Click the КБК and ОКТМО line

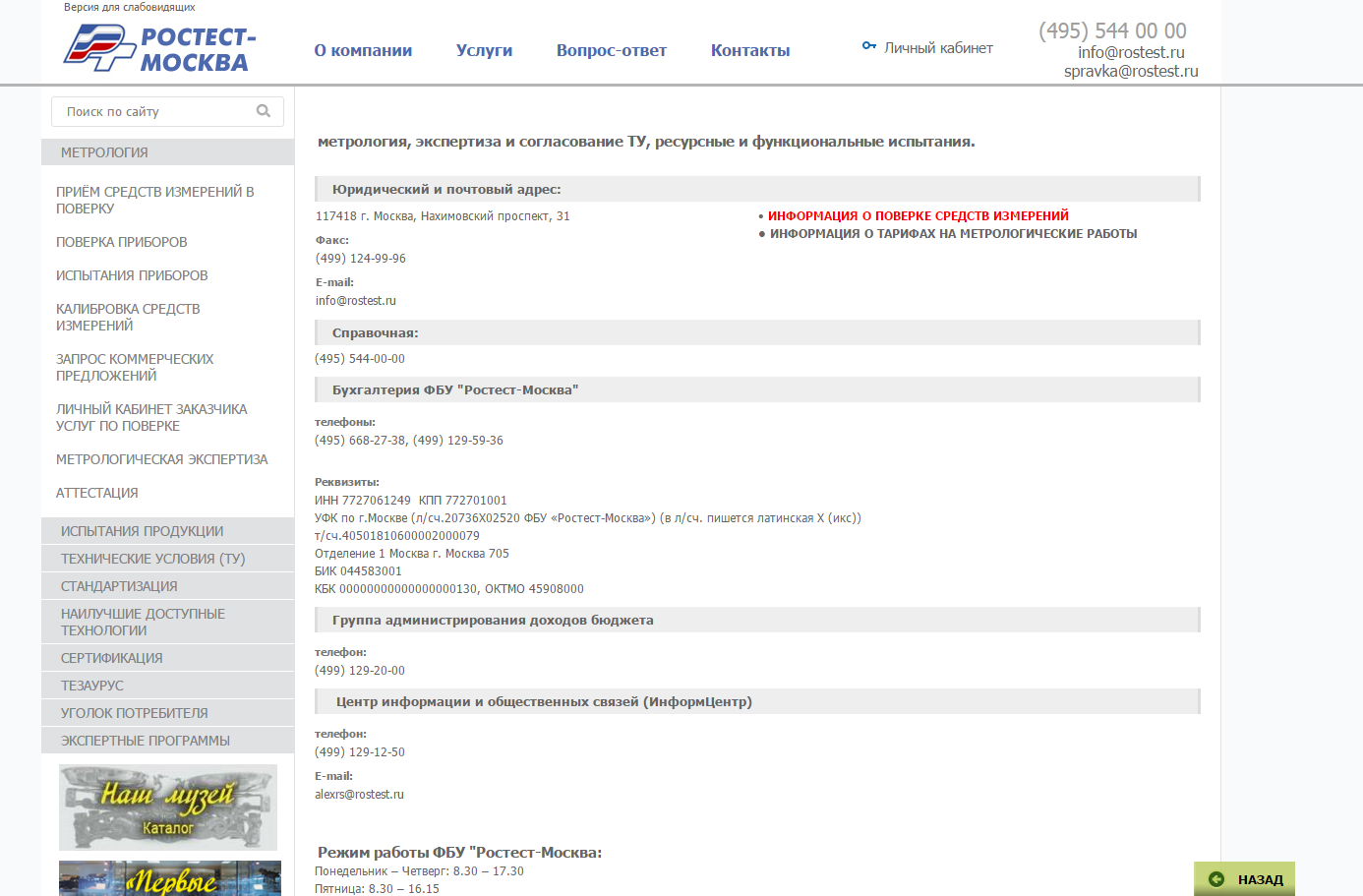[449, 589]
